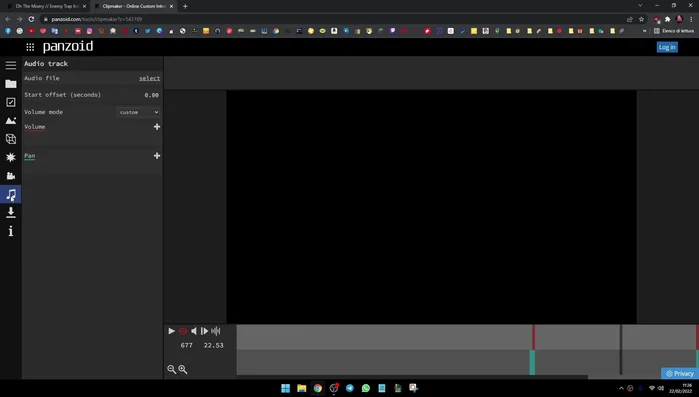Select the red Volume keyframe marker on timeline
This screenshot has height=397, width=699.
(533, 337)
